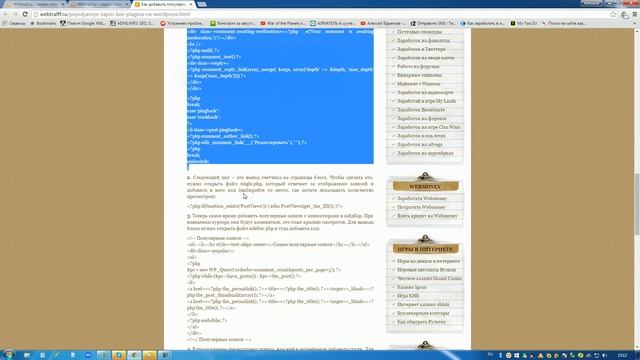Image resolution: width=640 pixels, height=360 pixels.
Task: Open the 'Устраняем пробле...' bookmark
Action: (x=182, y=23)
